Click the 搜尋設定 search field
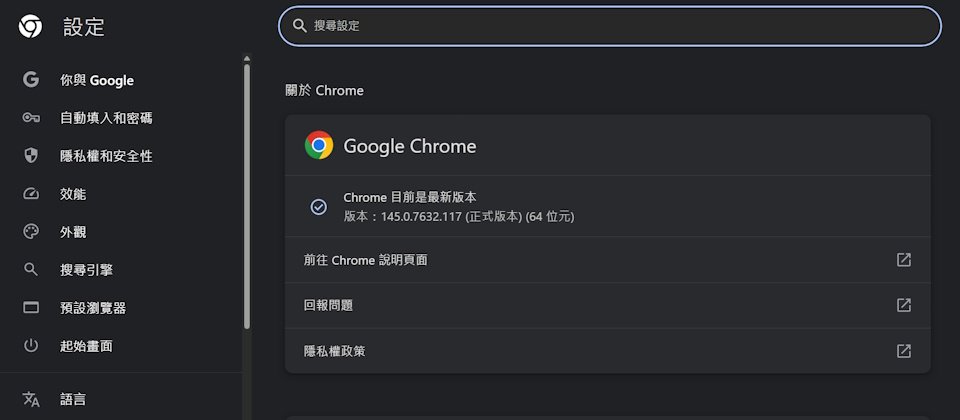960x420 pixels. [610, 26]
